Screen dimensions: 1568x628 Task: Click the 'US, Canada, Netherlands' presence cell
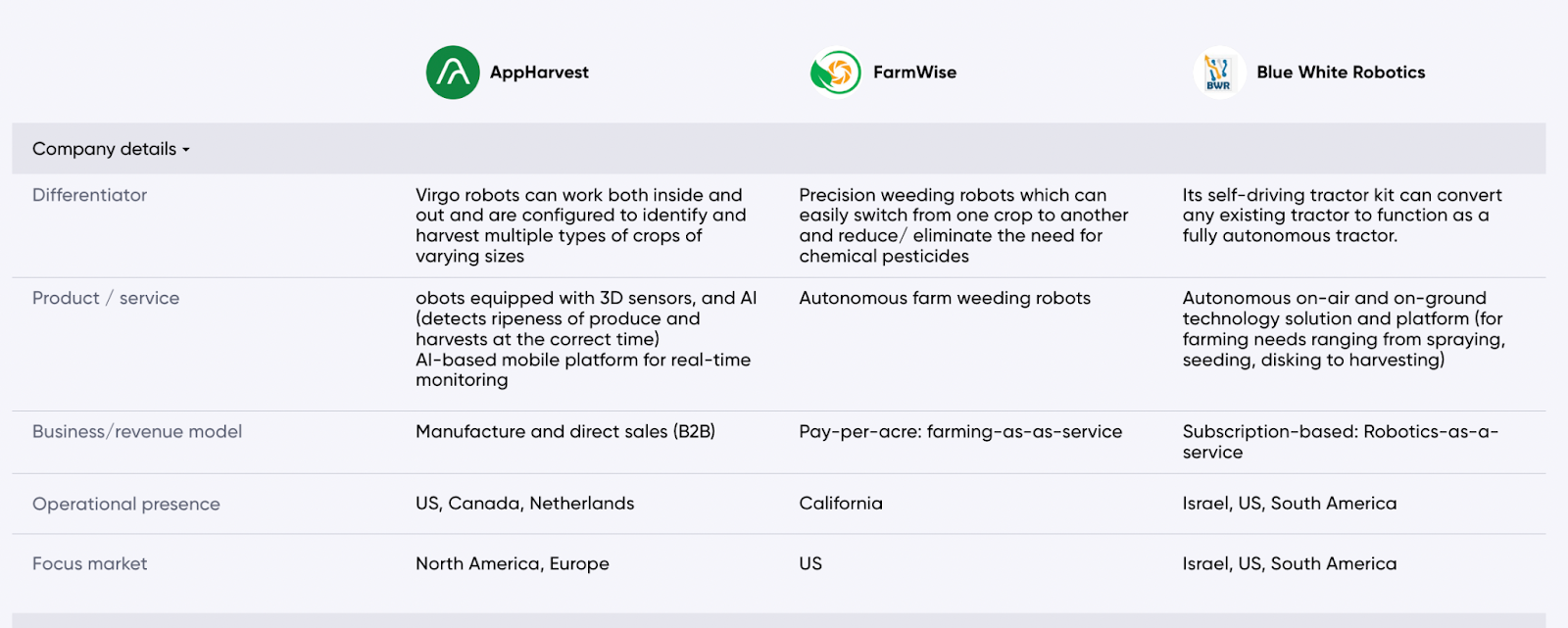click(524, 504)
